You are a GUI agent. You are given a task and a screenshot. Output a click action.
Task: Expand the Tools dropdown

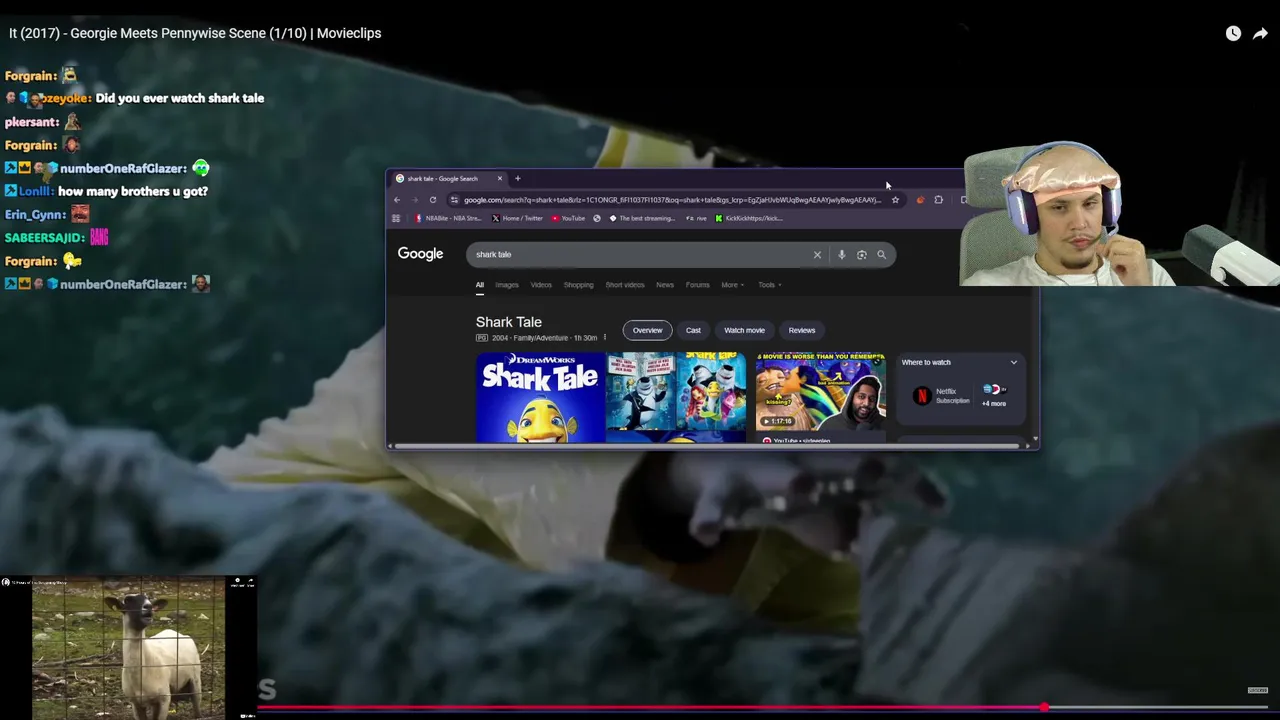(x=769, y=285)
